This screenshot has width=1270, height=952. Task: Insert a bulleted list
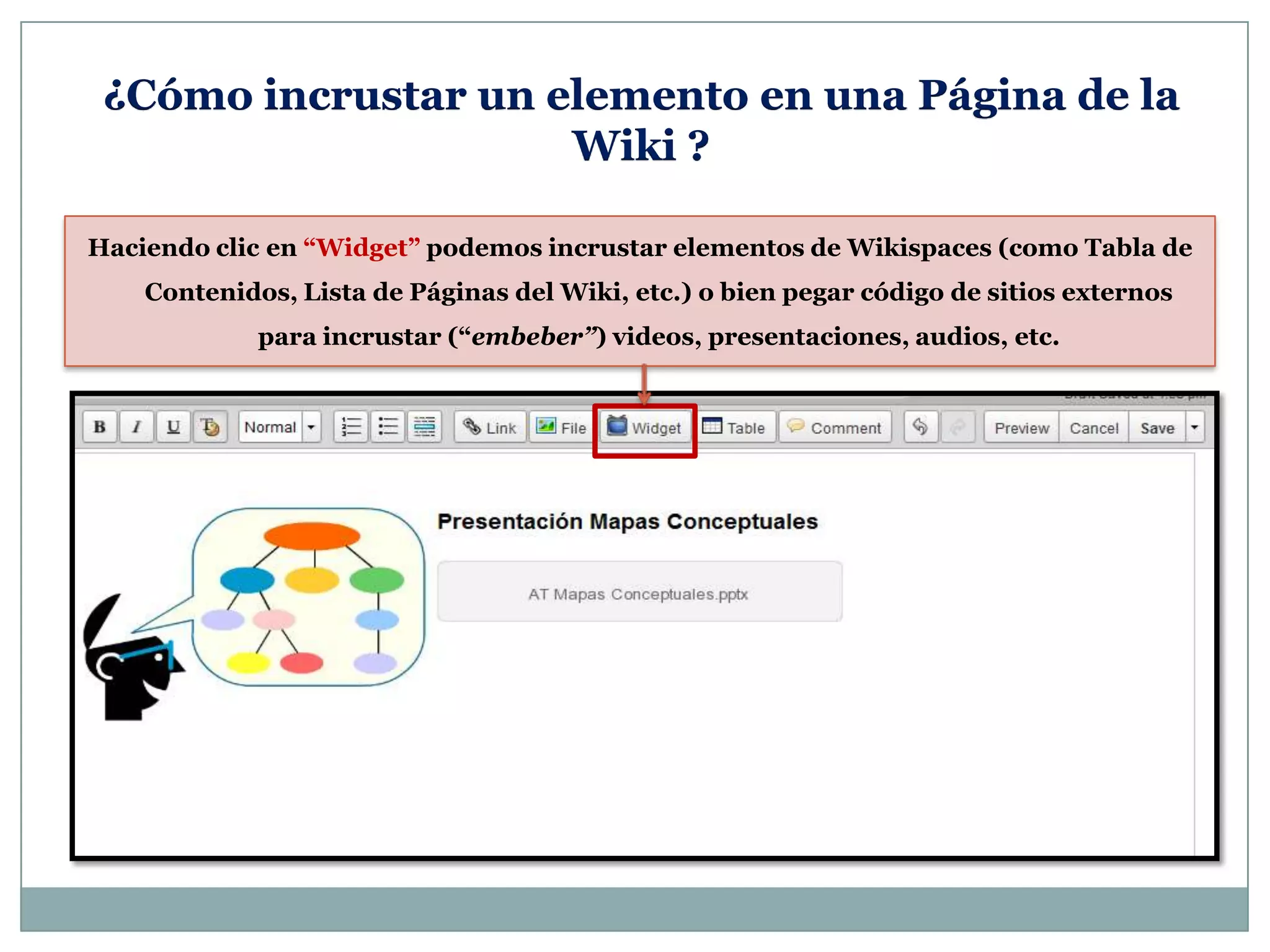click(388, 427)
